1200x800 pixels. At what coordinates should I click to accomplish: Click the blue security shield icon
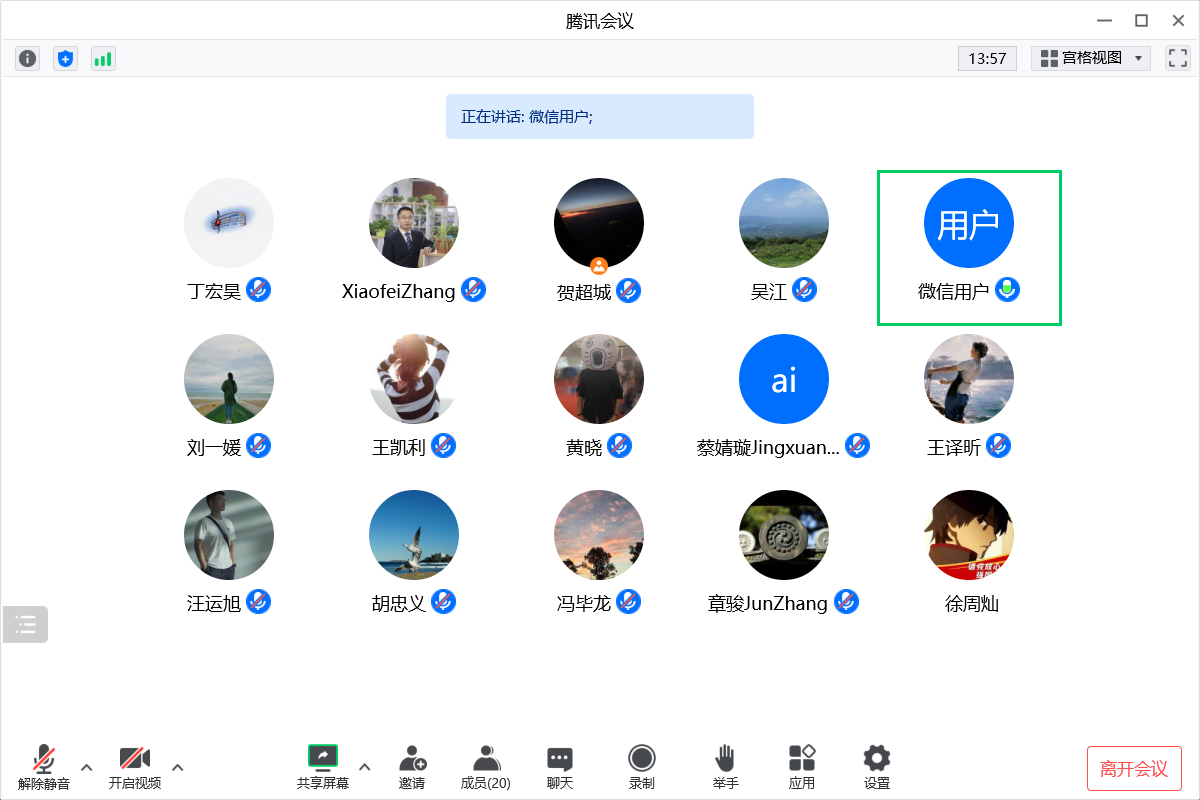click(x=65, y=59)
